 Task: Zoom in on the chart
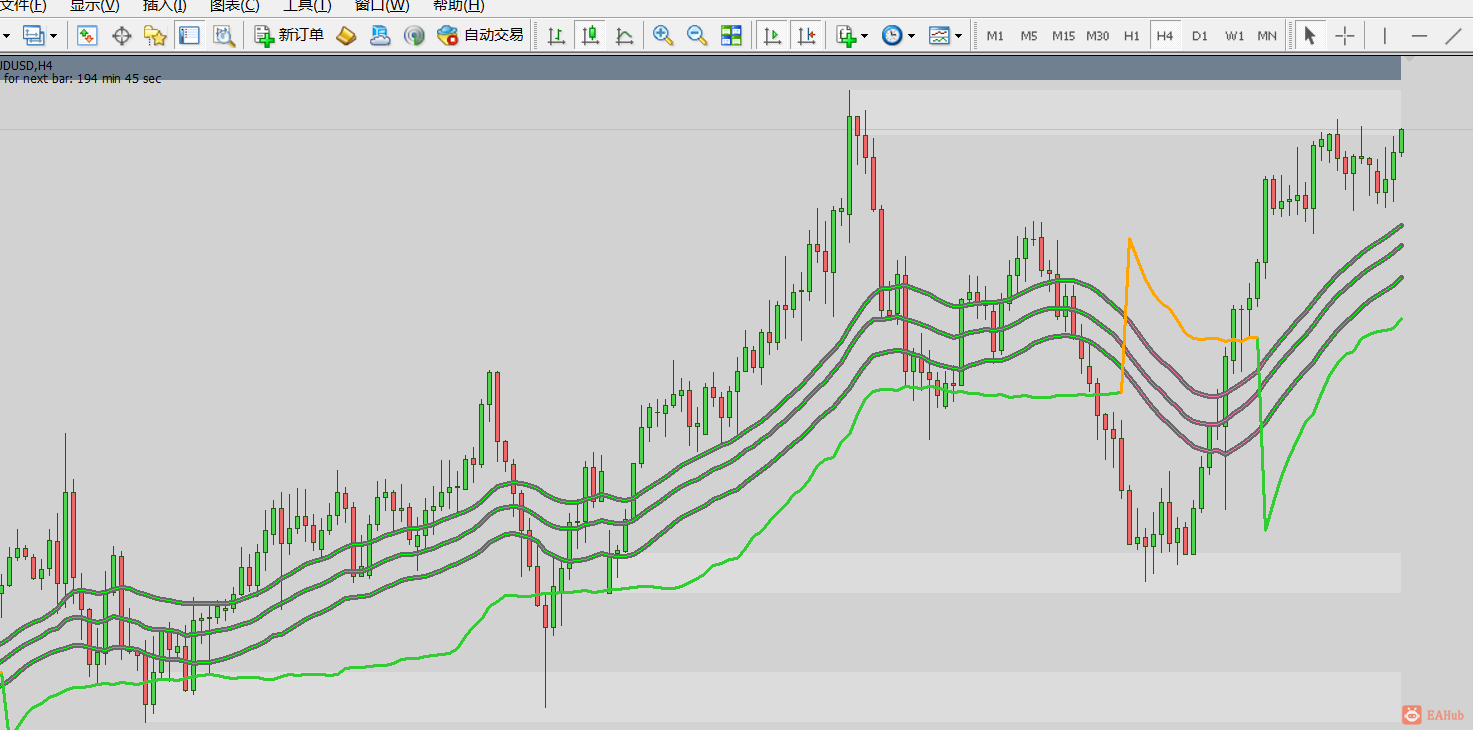point(663,36)
